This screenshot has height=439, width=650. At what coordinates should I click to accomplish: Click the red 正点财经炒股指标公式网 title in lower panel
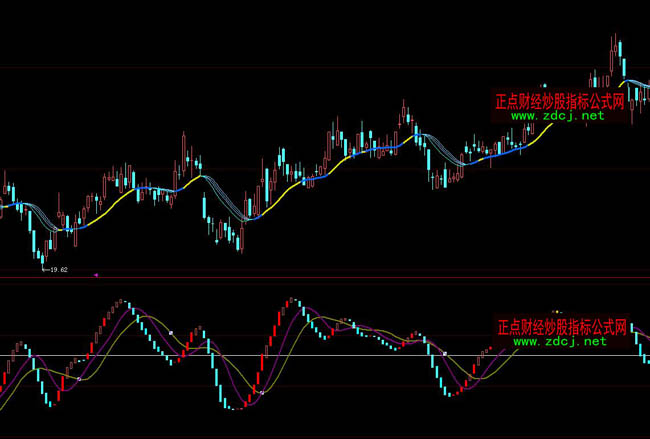coord(561,327)
